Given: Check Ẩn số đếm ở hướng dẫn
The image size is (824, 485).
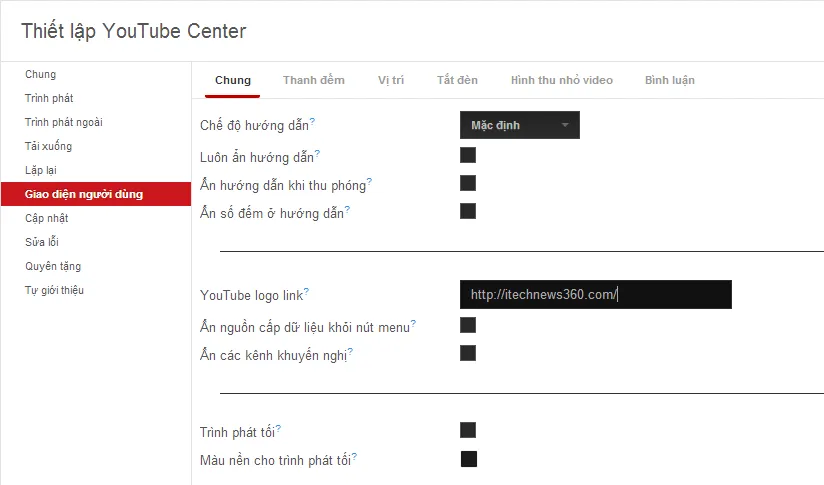Looking at the screenshot, I should coord(468,211).
